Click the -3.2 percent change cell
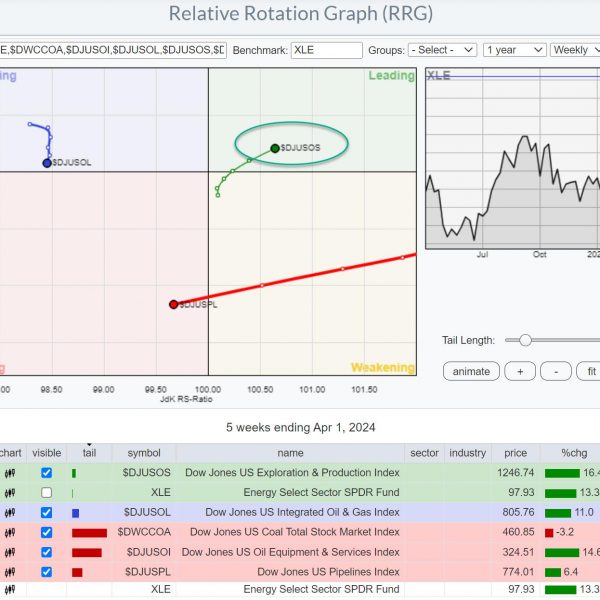The width and height of the screenshot is (600, 600). coord(559,532)
